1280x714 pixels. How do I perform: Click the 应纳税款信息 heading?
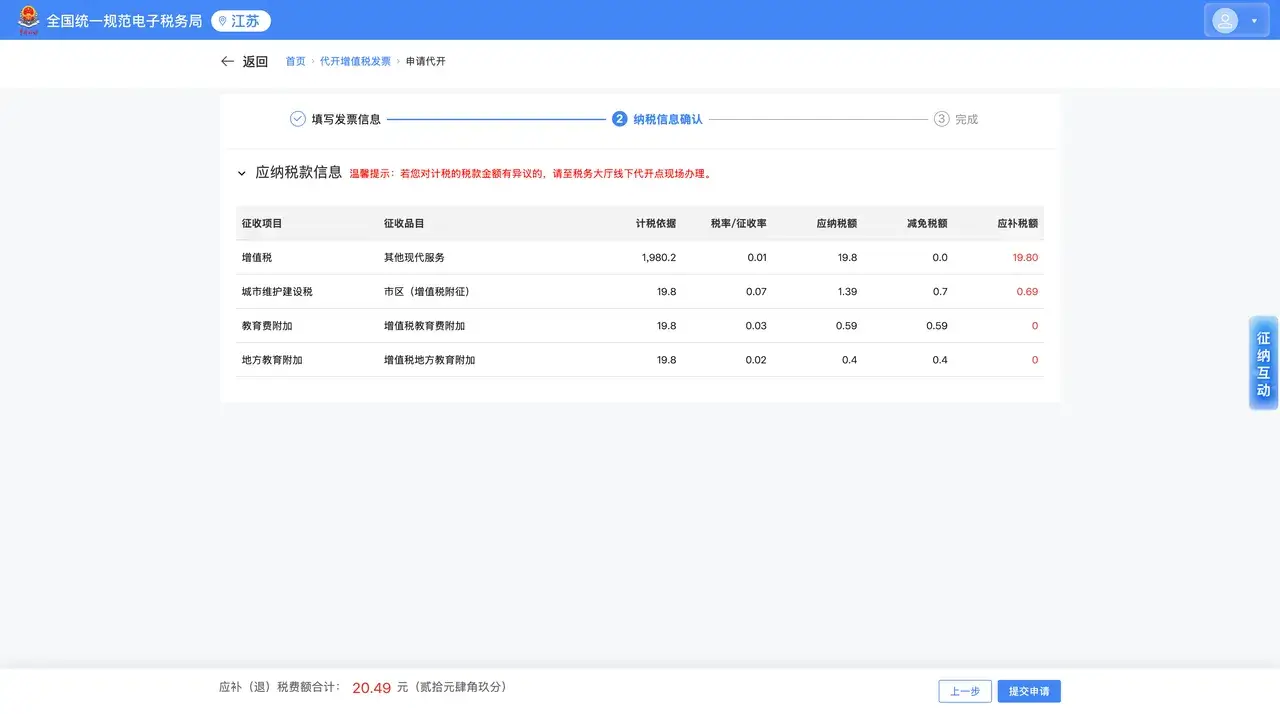(298, 172)
